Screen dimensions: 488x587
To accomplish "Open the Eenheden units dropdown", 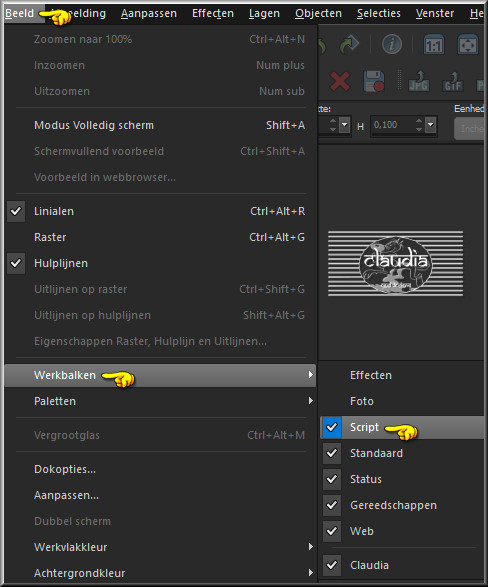I will [470, 128].
